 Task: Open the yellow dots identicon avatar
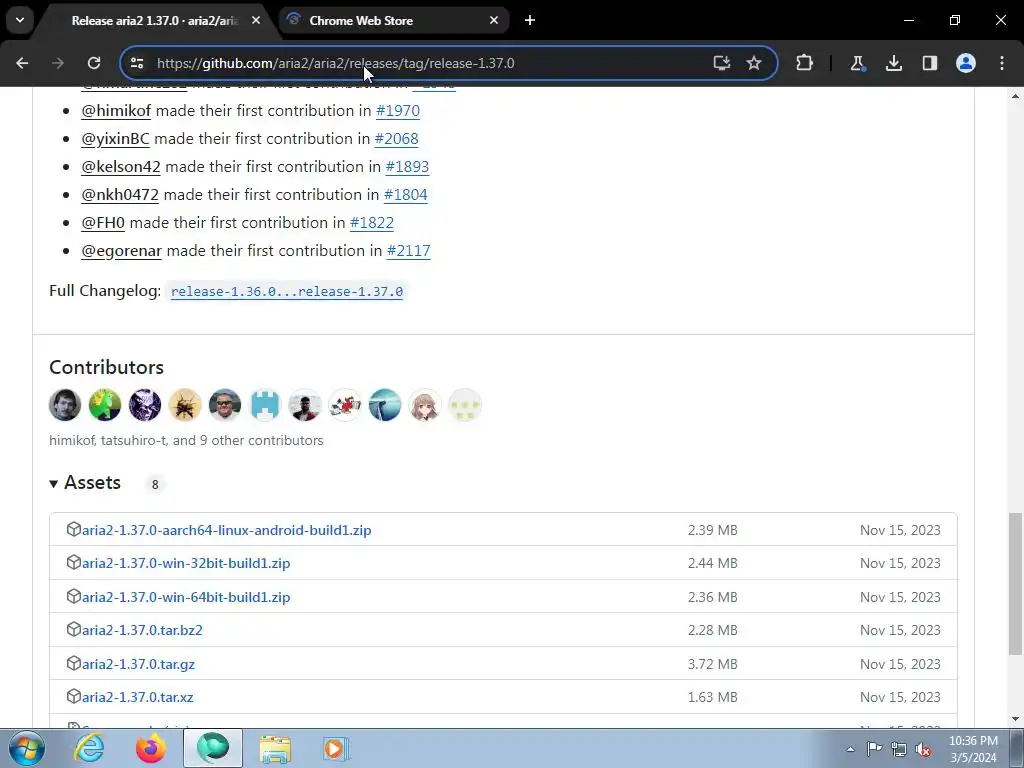pyautogui.click(x=465, y=405)
